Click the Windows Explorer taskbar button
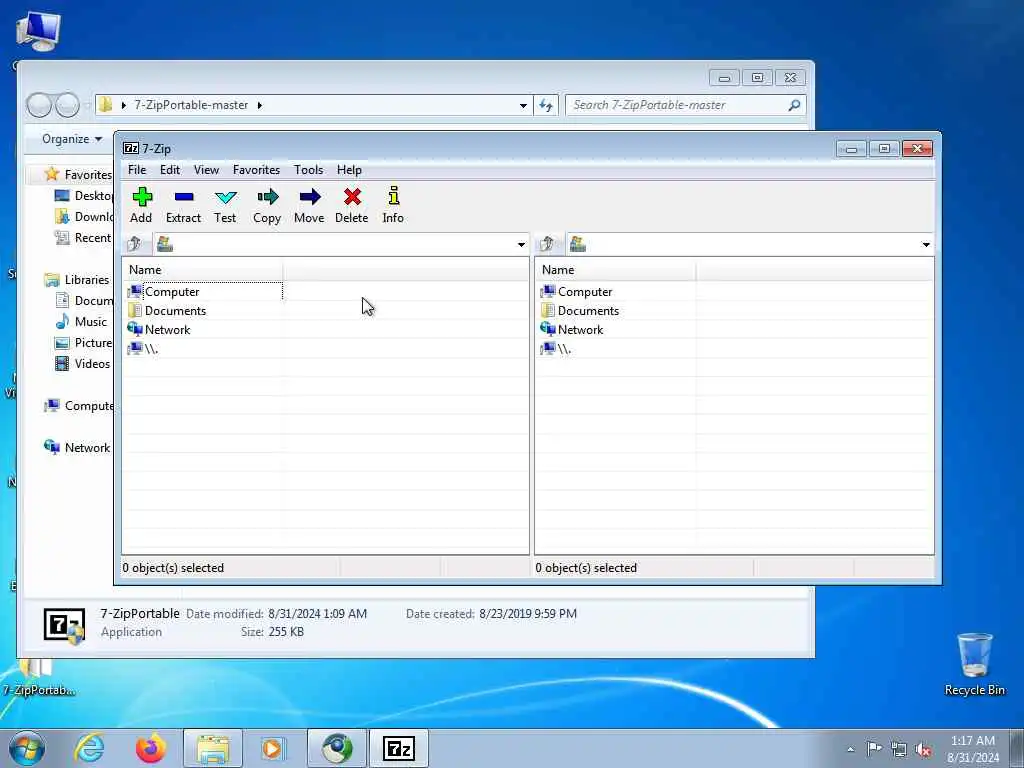The image size is (1024, 768). tap(213, 748)
